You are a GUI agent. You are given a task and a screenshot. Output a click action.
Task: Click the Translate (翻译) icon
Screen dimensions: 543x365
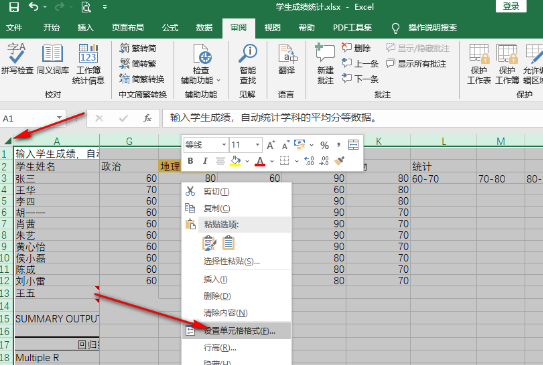[287, 59]
